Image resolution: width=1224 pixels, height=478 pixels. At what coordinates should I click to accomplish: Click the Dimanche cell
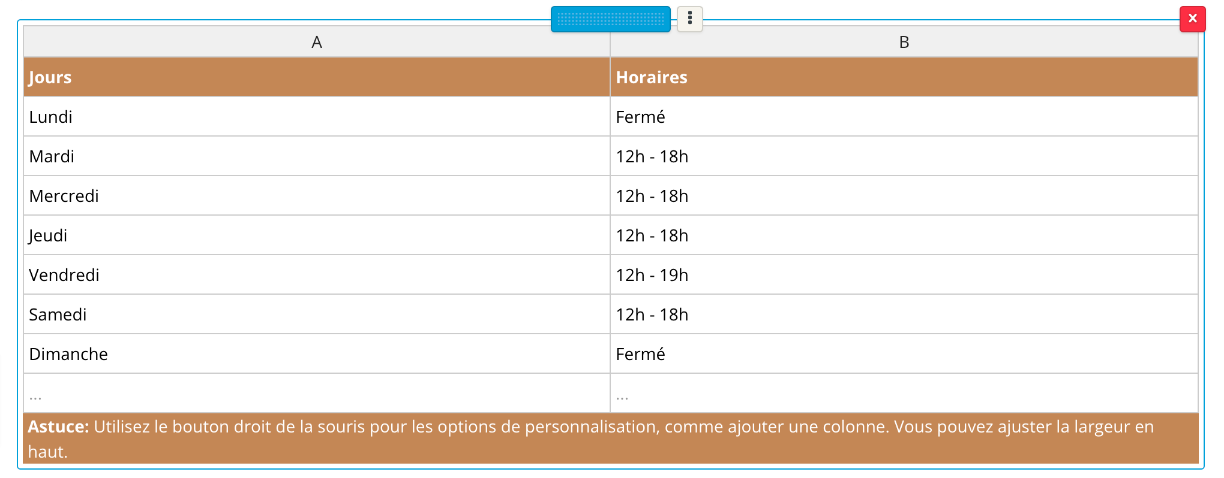pos(317,354)
